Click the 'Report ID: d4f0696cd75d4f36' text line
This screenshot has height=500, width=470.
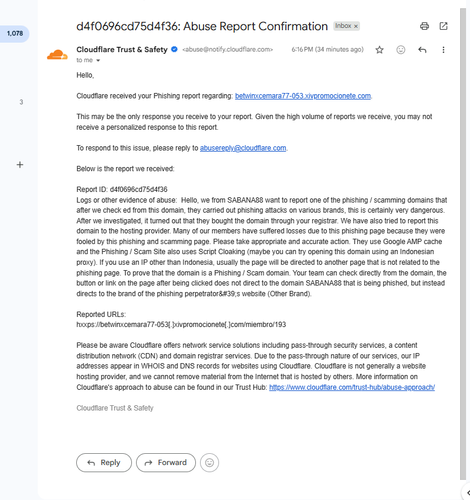(122, 189)
